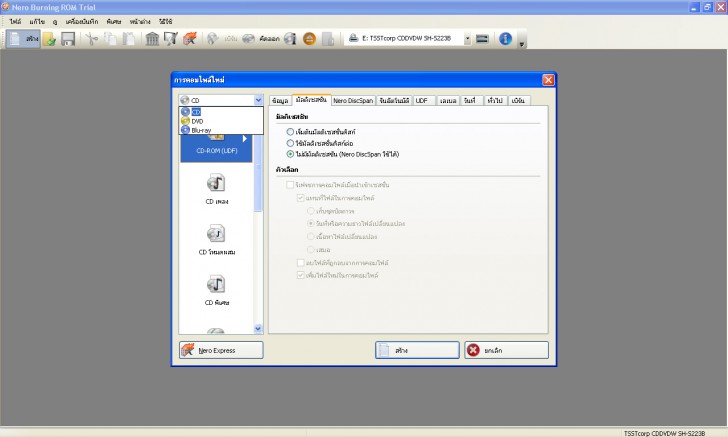Select Start multisession disc radio button
The height and width of the screenshot is (437, 728).
pyautogui.click(x=290, y=132)
